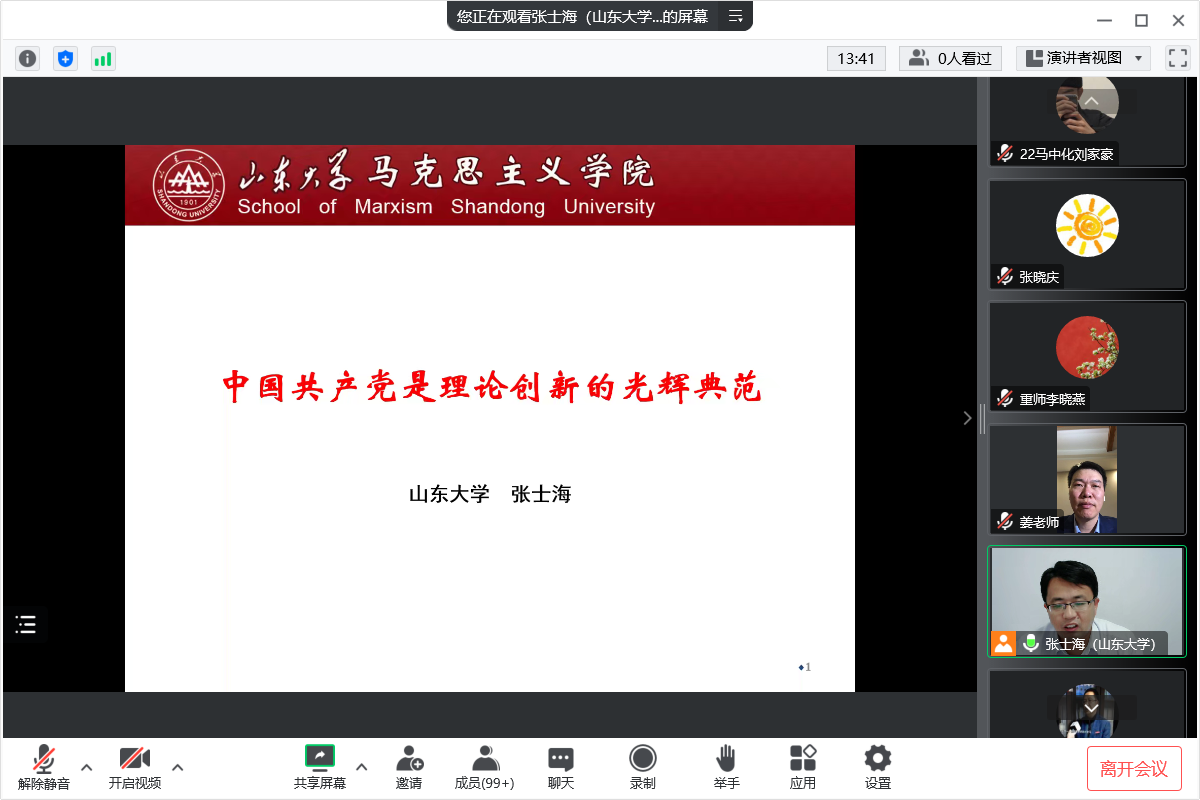
Task: Unmute the microphone
Action: pos(44,767)
